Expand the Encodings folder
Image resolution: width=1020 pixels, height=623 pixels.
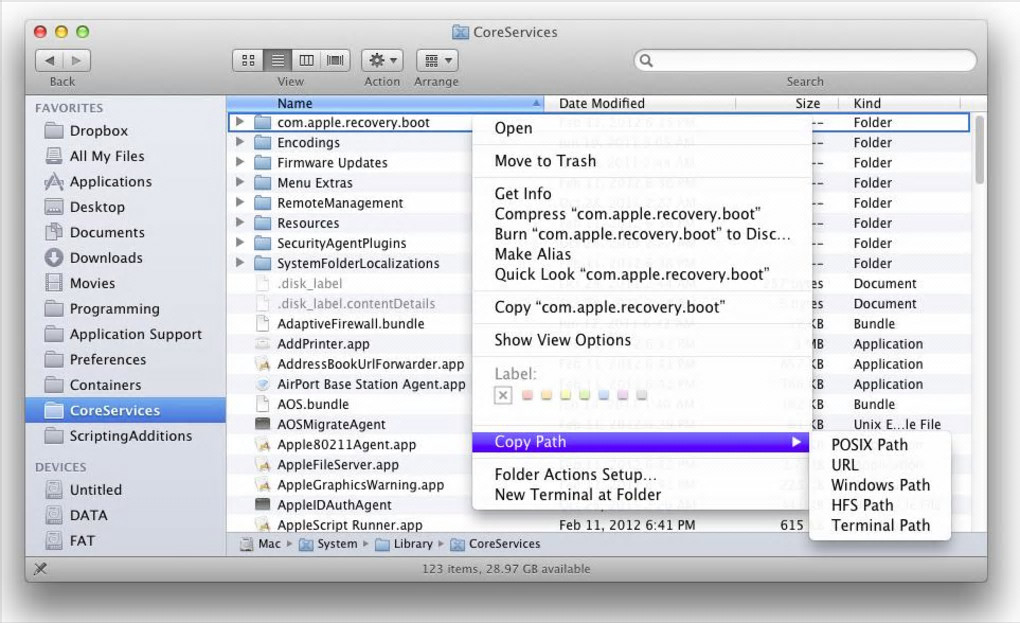[240, 142]
